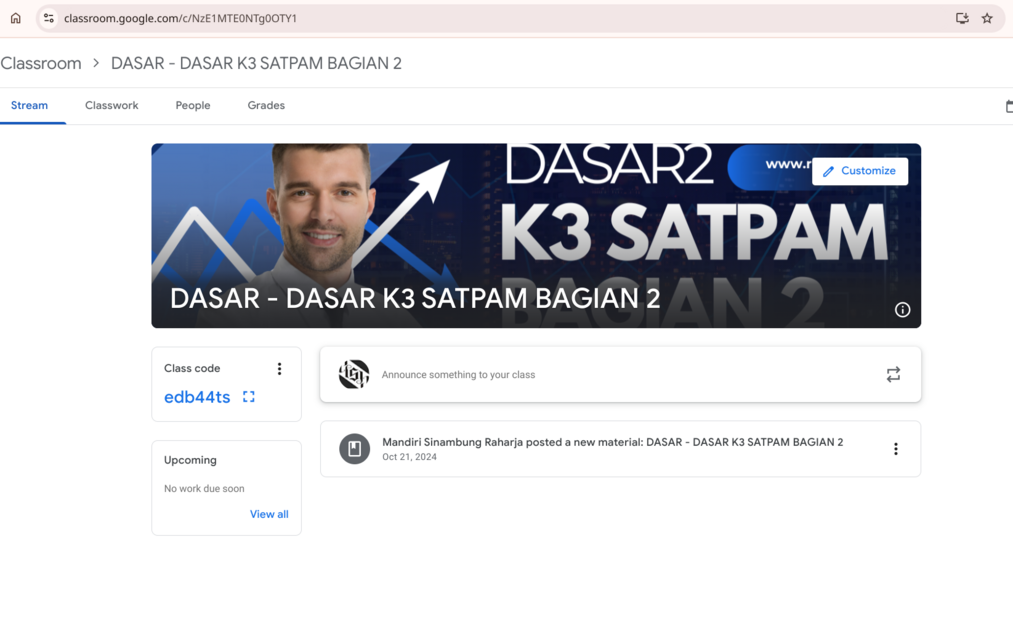1013x633 pixels.
Task: Click the Customize banner button
Action: tap(860, 171)
